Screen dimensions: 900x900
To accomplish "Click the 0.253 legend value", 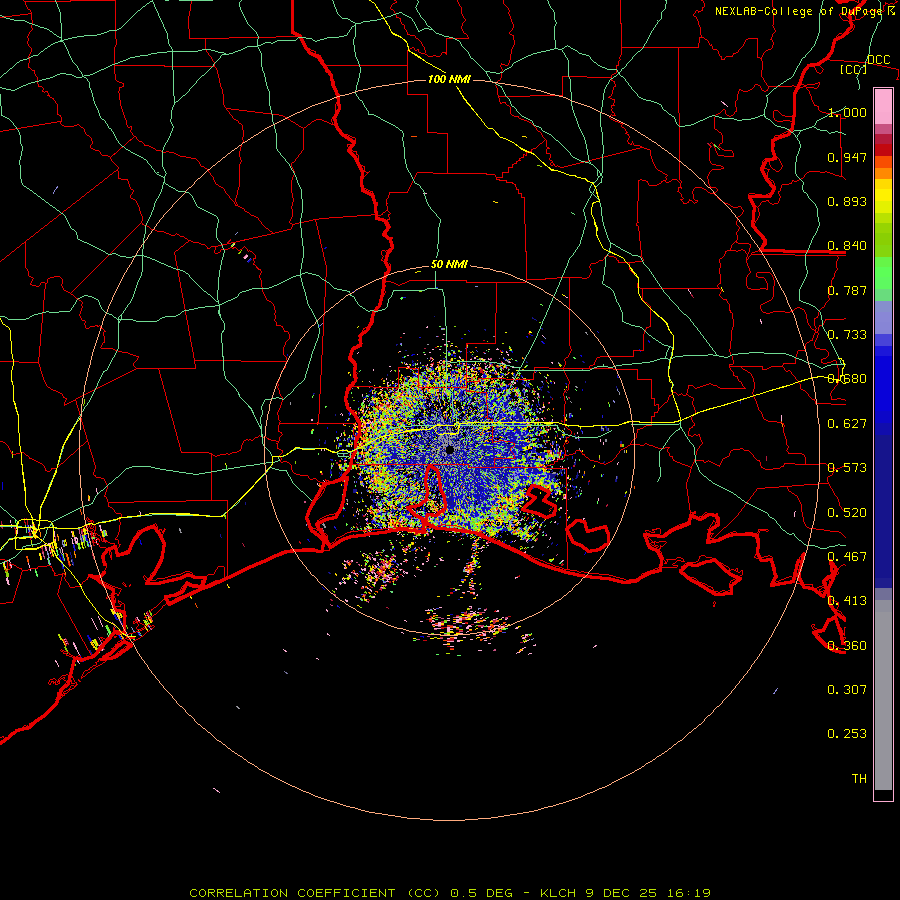I will 847,734.
